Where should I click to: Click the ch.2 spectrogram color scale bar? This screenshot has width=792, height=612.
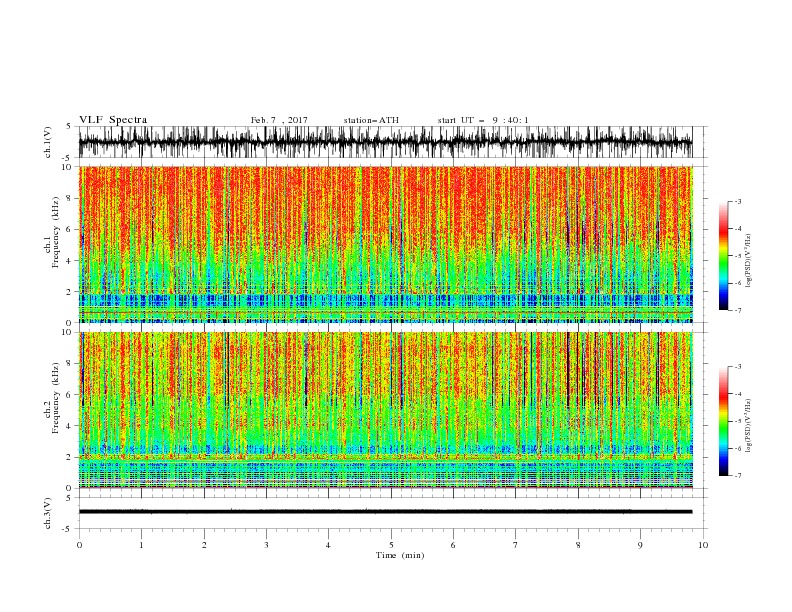tap(723, 421)
